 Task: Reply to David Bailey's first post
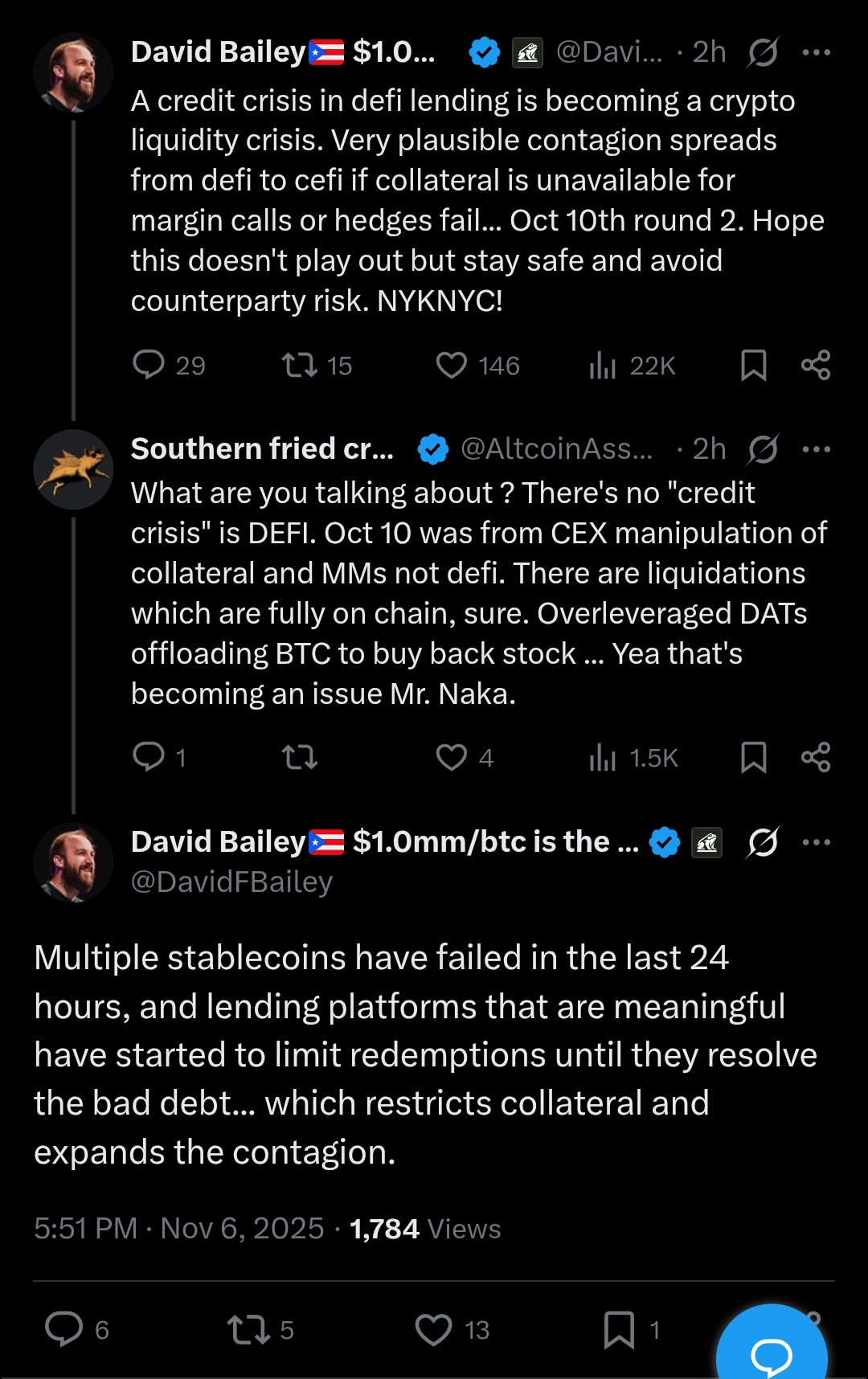(x=149, y=365)
